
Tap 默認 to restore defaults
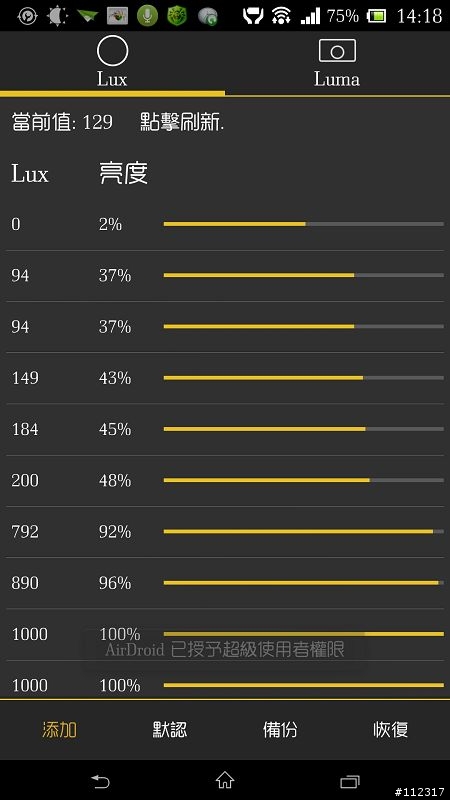170,730
